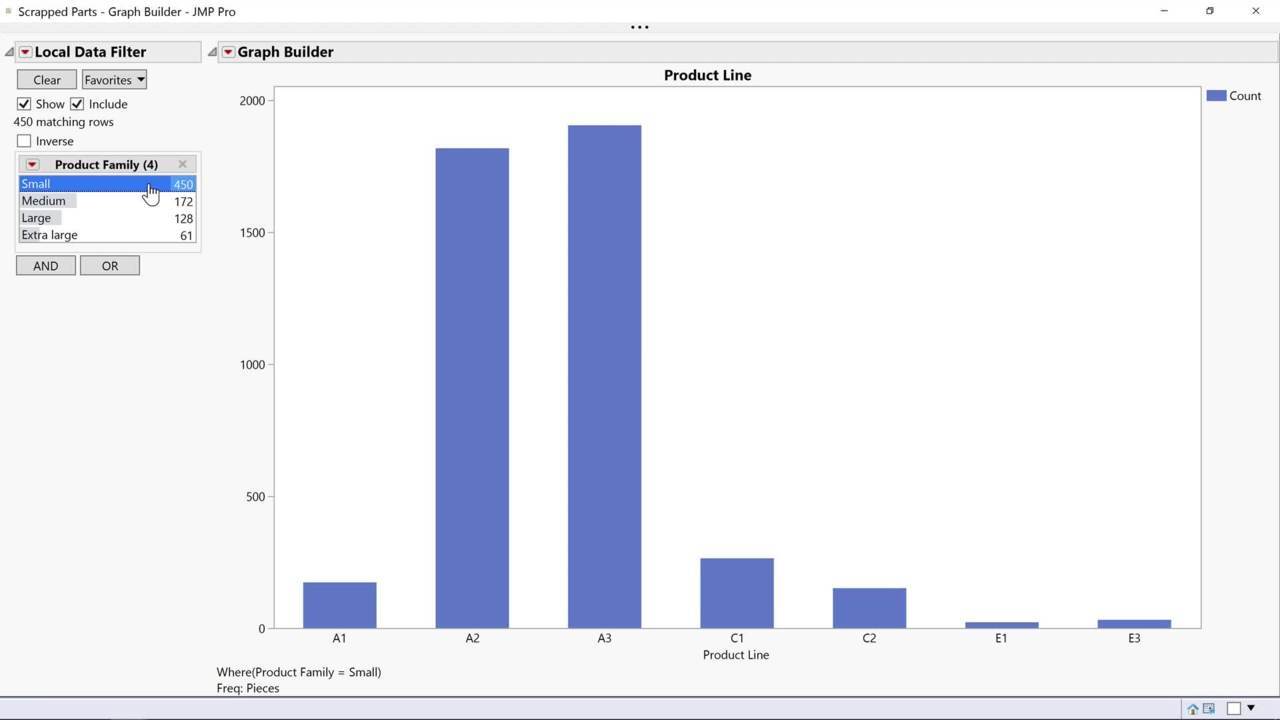Click the AND button
Viewport: 1280px width, 720px height.
[45, 266]
